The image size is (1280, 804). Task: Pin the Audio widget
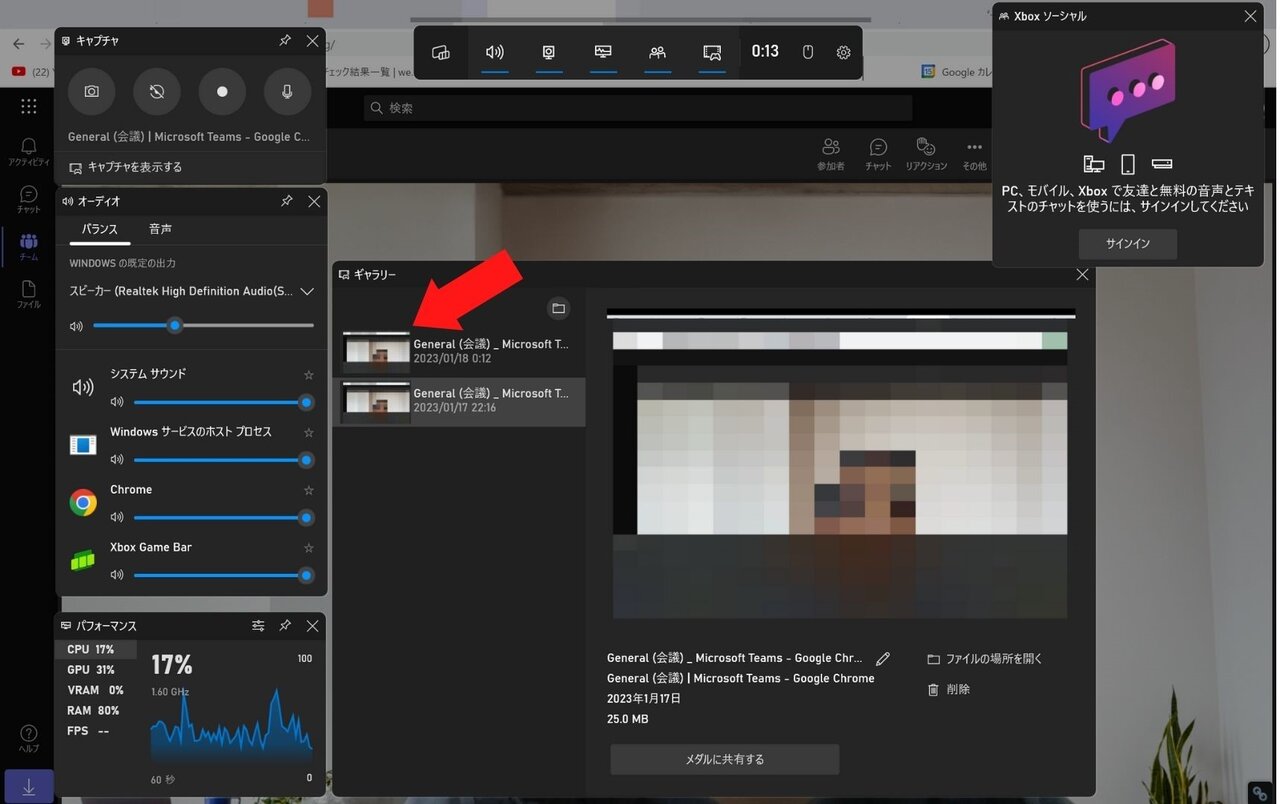[x=286, y=201]
